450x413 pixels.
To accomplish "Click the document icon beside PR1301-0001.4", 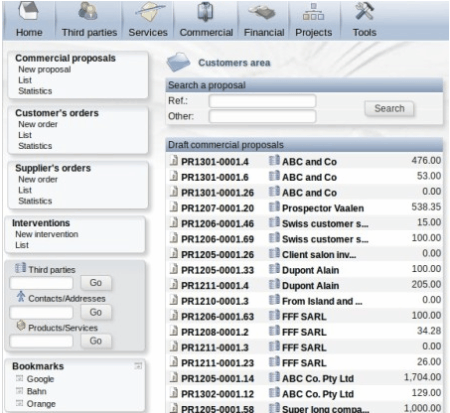I will [x=173, y=160].
